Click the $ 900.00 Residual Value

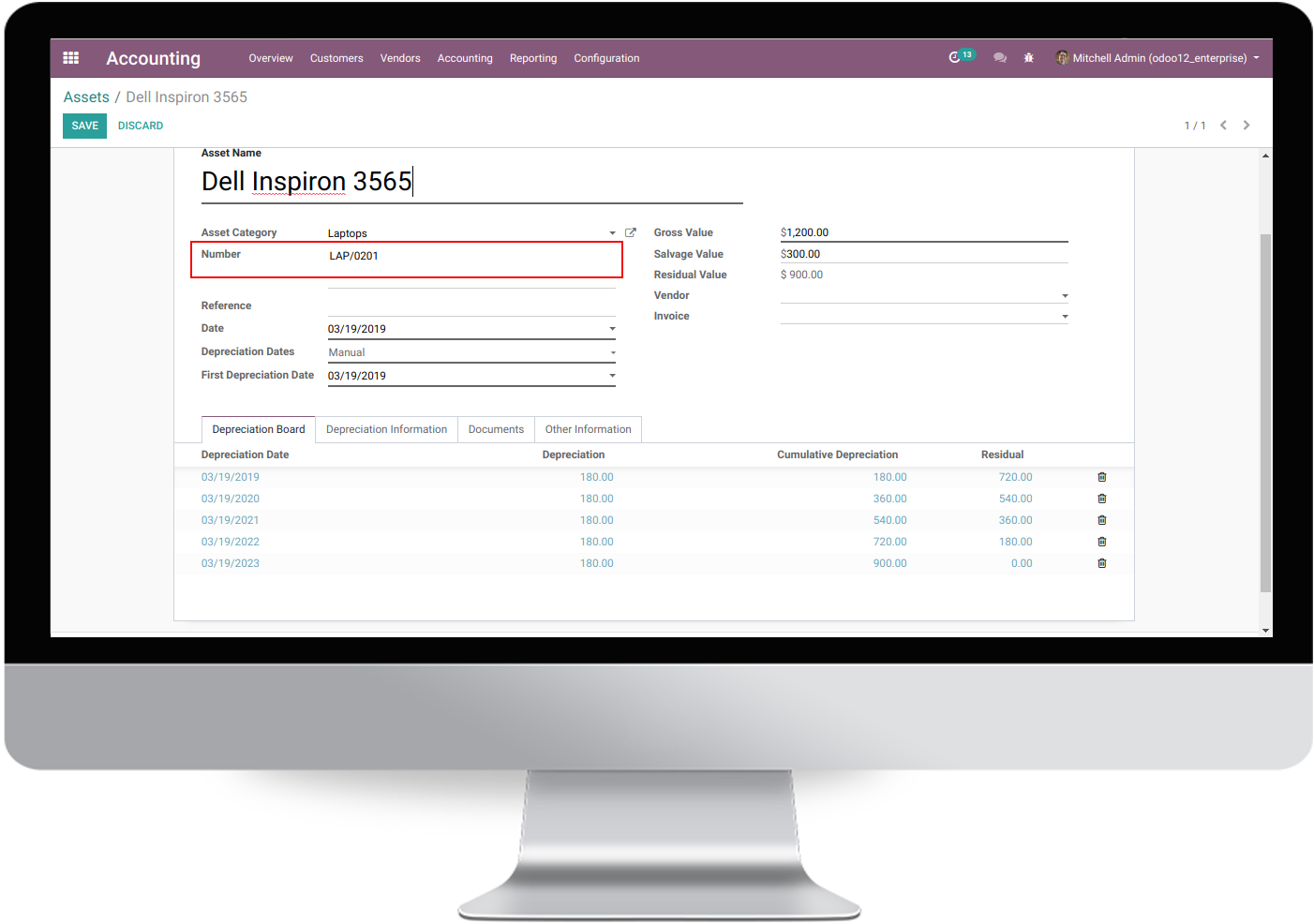tap(801, 275)
